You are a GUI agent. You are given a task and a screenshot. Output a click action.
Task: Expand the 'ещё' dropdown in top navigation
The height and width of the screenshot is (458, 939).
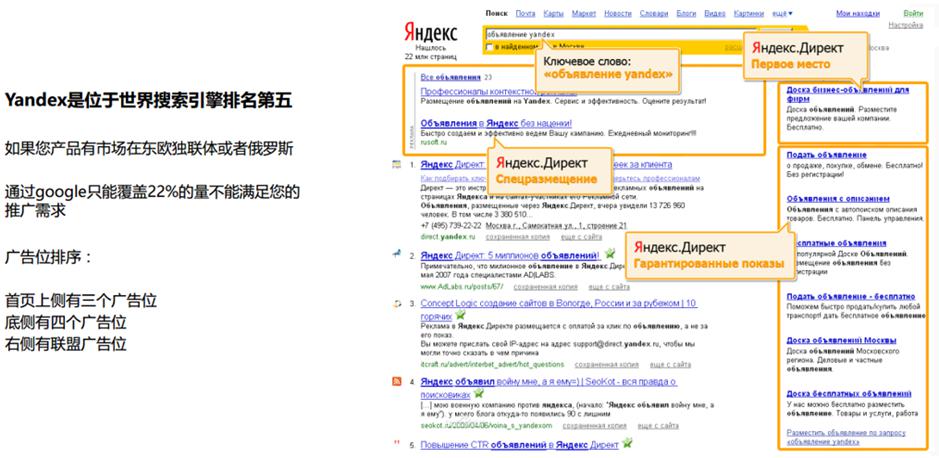782,13
